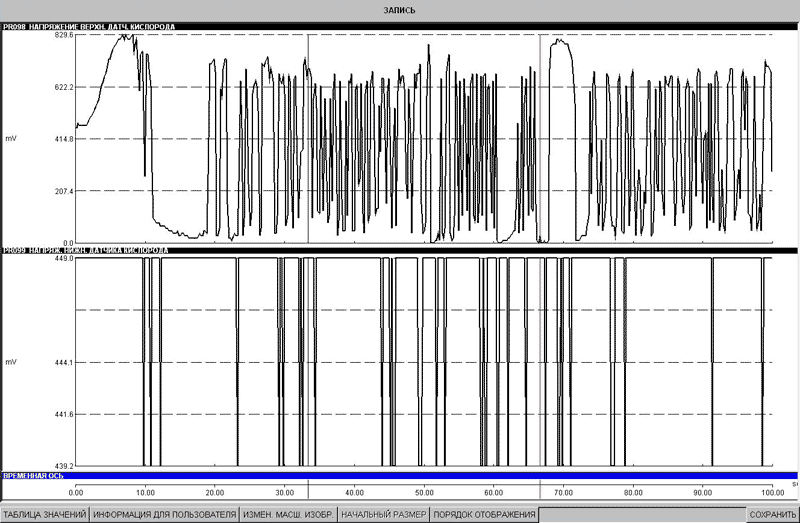This screenshot has height=523, width=800.
Task: Click the 439.2 scale value
Action: point(64,466)
